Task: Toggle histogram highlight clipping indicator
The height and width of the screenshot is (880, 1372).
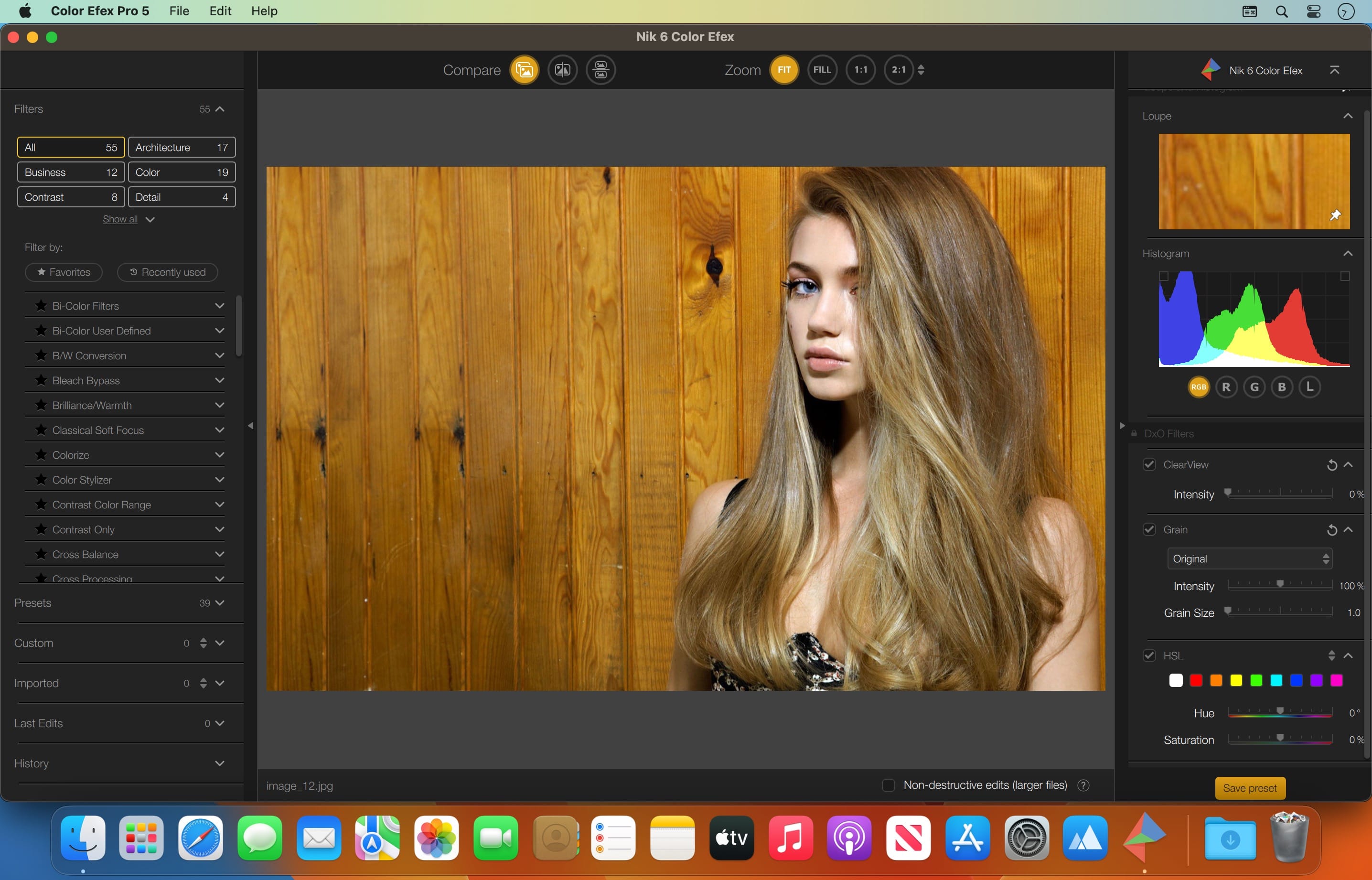Action: tap(1345, 276)
